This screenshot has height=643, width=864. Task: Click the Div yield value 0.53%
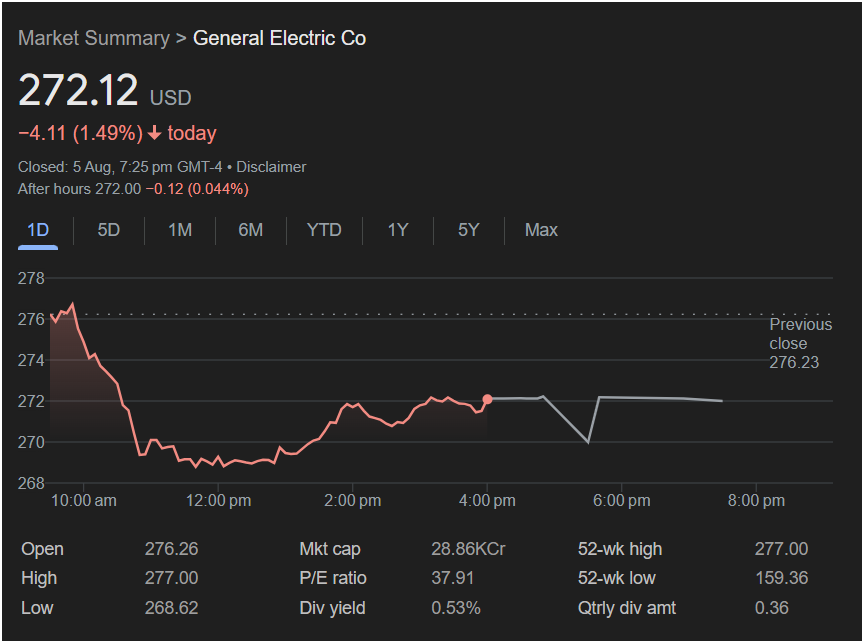tap(456, 608)
